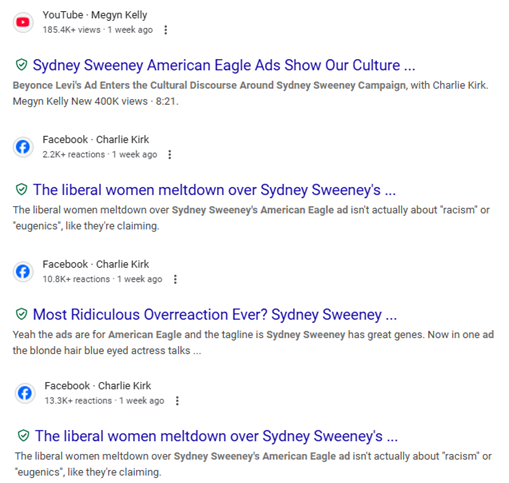Viewport: 509px width, 483px height.
Task: Click the Facebook icon next to 2.2K+ reactions result
Action: pos(23,147)
